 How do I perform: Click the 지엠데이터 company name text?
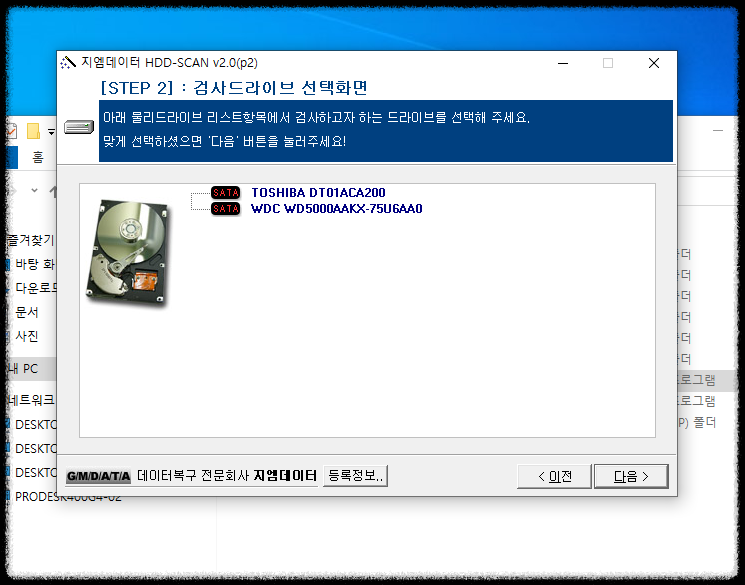pos(285,476)
